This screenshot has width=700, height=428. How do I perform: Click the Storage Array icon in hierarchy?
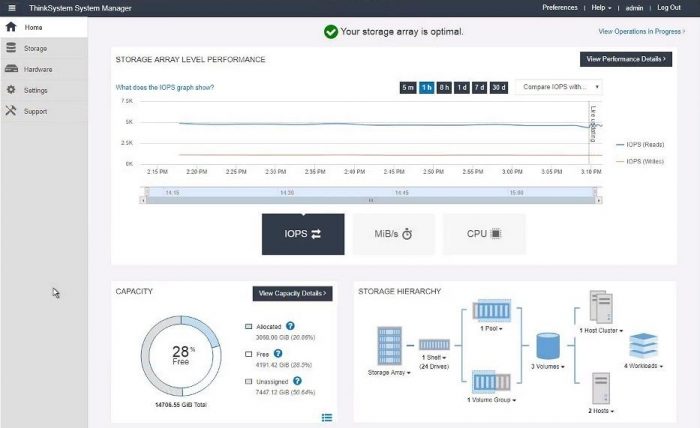387,345
